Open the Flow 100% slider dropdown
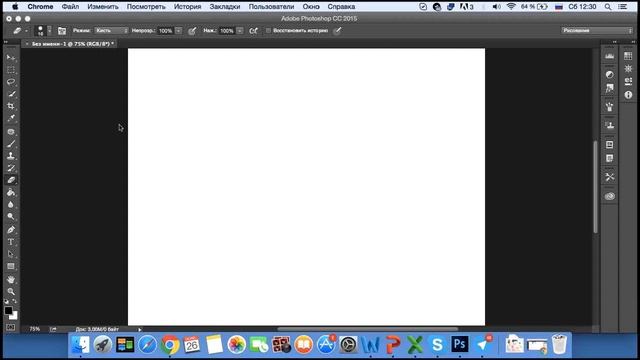 point(240,31)
